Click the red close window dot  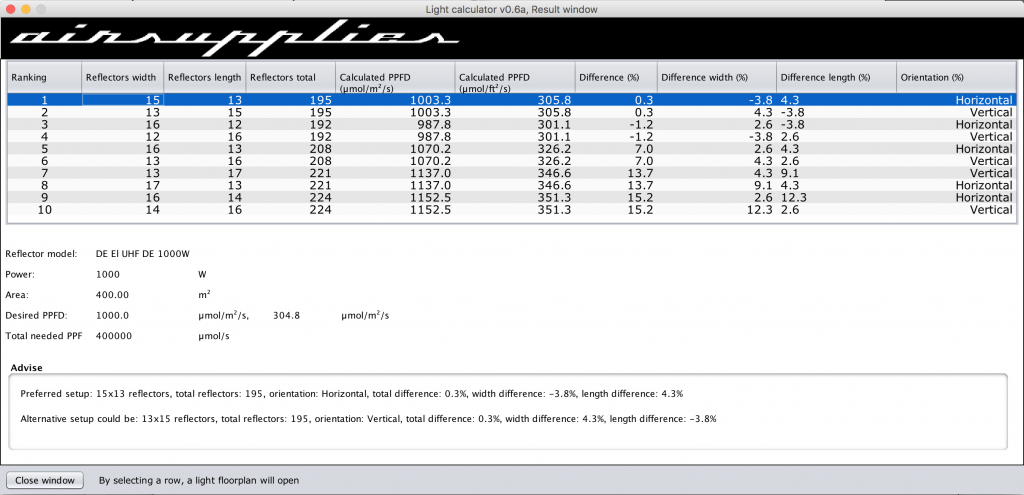12,8
